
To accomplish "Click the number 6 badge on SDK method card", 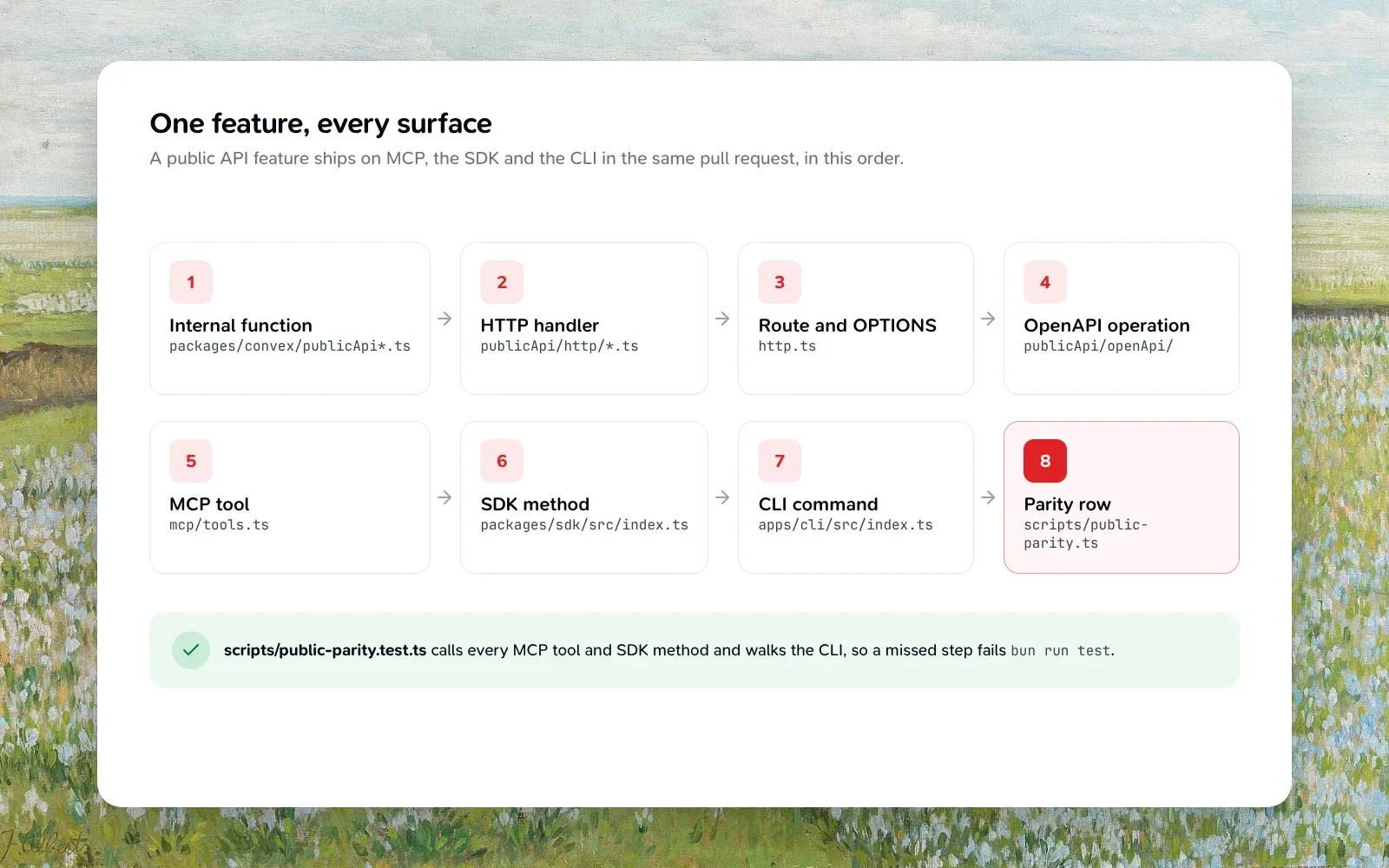I will tap(502, 461).
